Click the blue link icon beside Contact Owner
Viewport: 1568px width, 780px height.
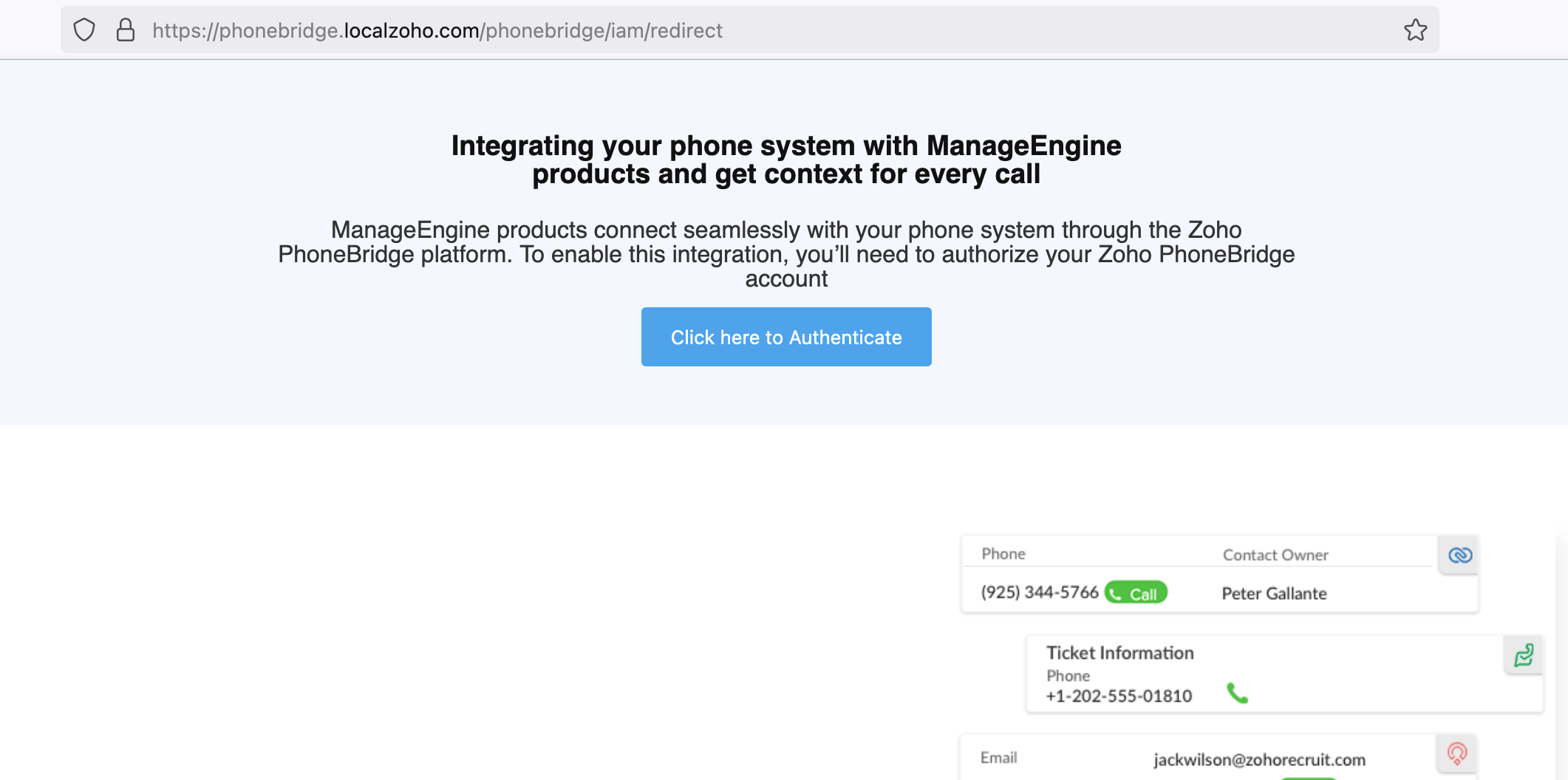click(x=1459, y=555)
